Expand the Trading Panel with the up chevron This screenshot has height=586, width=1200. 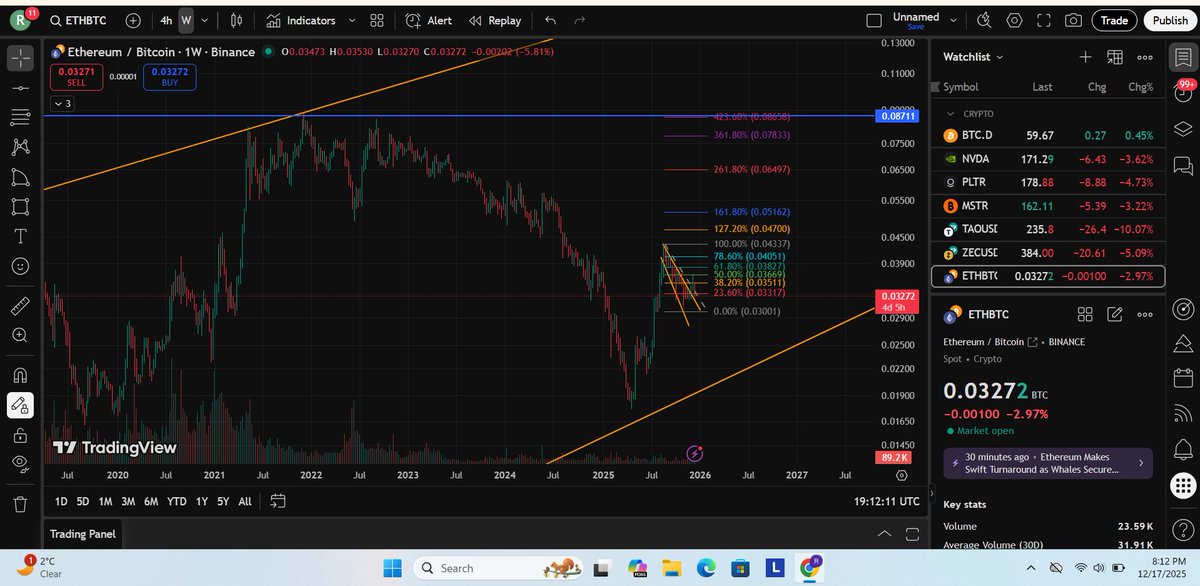[882, 534]
